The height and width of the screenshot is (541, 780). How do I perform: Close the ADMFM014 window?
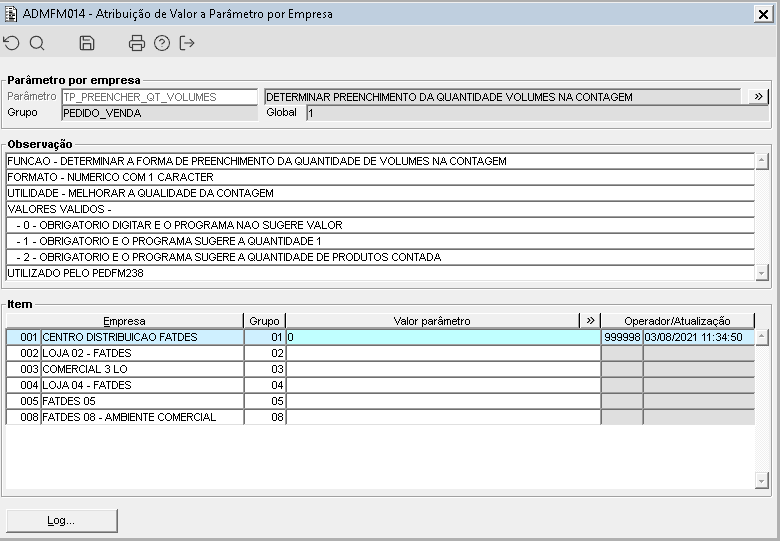coord(763,14)
